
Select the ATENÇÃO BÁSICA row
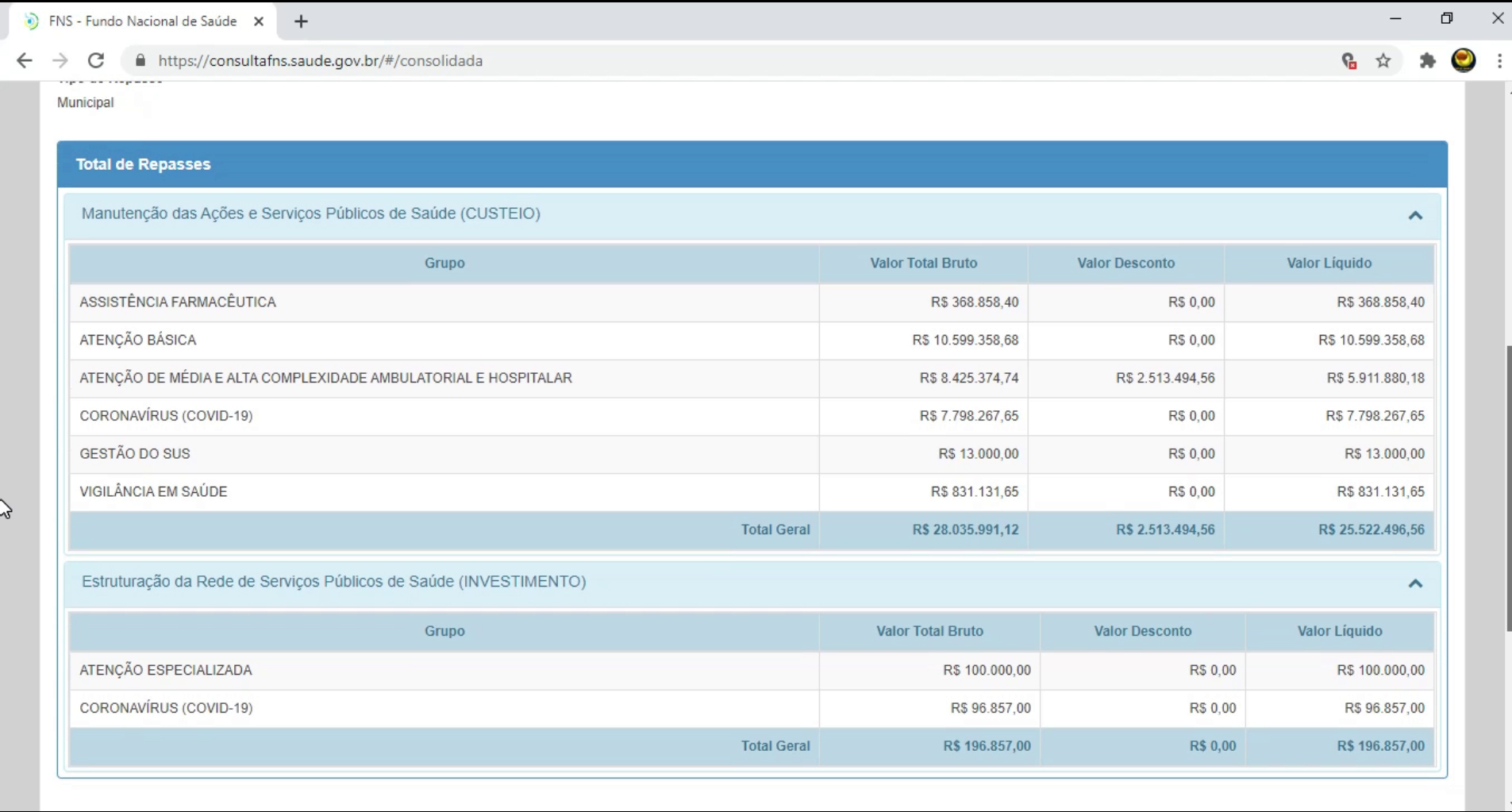pyautogui.click(x=444, y=341)
